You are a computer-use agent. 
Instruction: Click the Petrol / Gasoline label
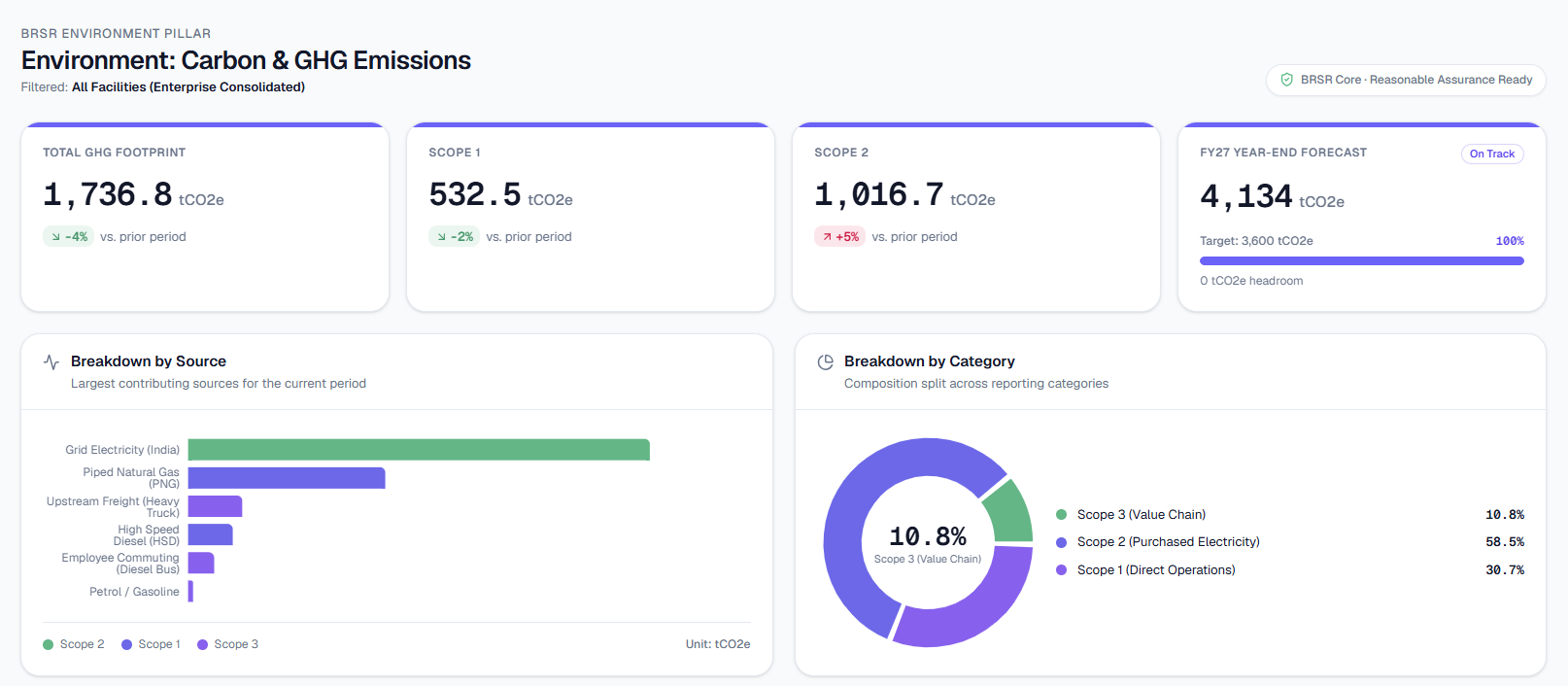[x=134, y=592]
